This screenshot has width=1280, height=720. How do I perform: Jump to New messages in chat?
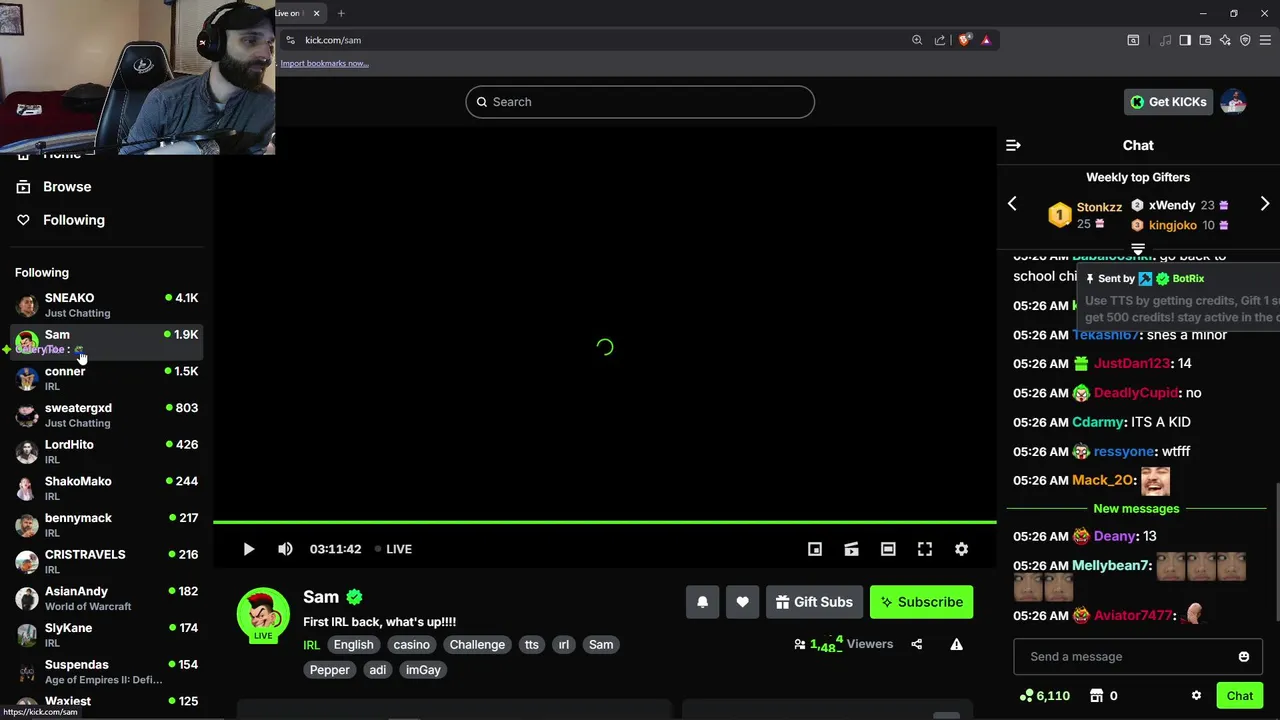[x=1136, y=508]
